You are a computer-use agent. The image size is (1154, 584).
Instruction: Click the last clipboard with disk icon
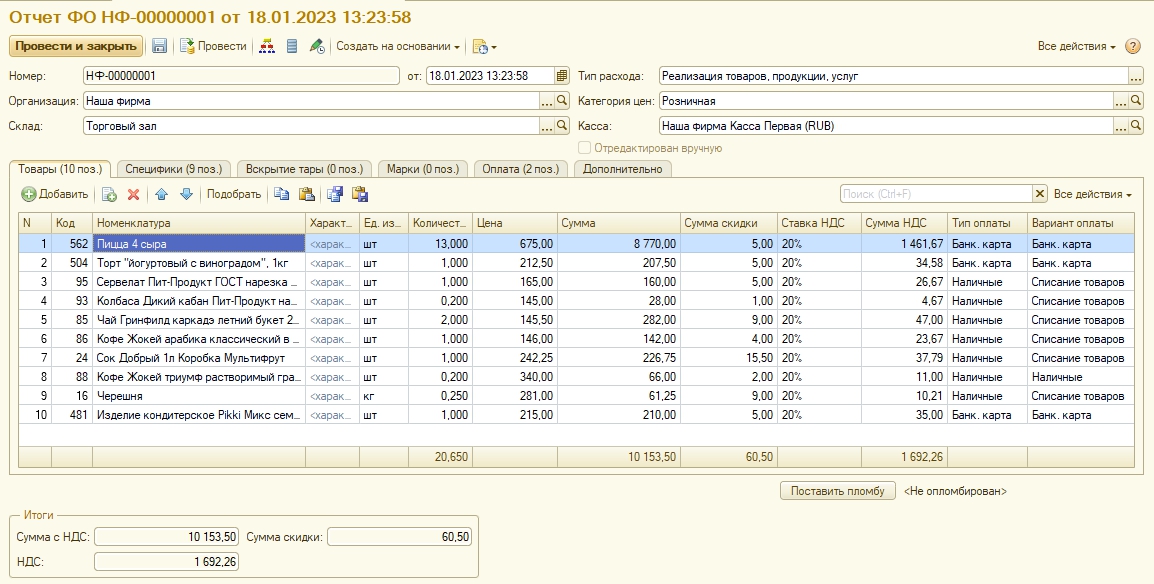point(360,194)
